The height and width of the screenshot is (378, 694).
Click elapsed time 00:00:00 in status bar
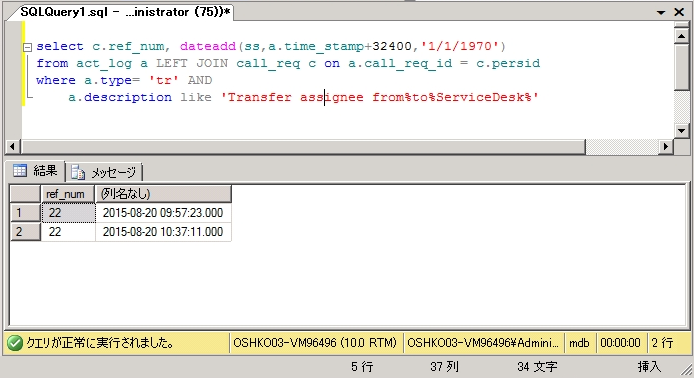click(621, 343)
